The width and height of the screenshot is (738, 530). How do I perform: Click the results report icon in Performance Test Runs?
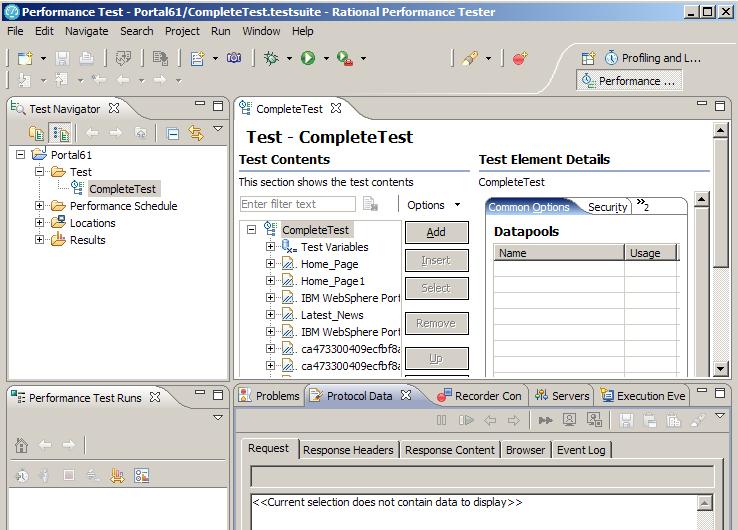(x=141, y=476)
